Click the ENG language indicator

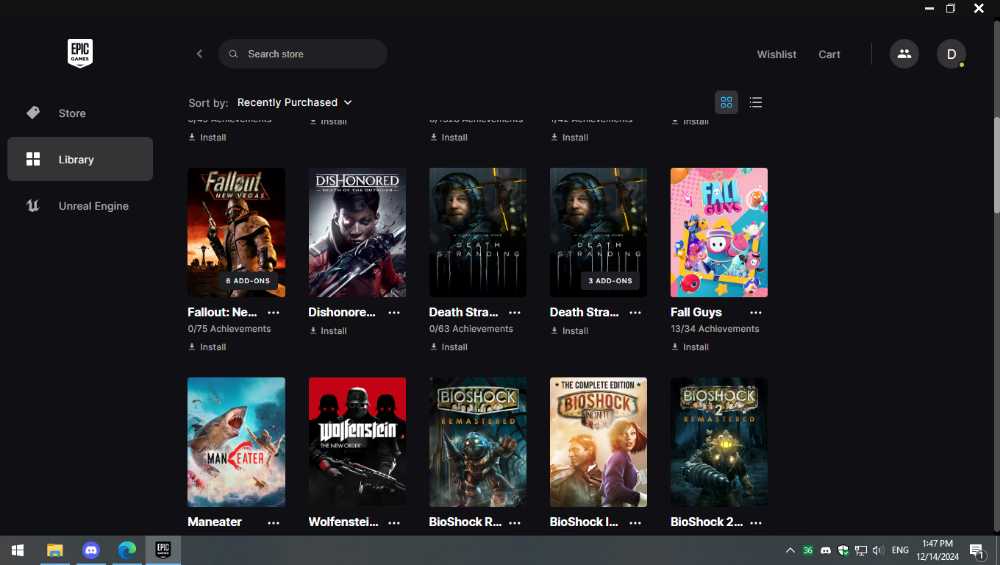pyautogui.click(x=900, y=550)
